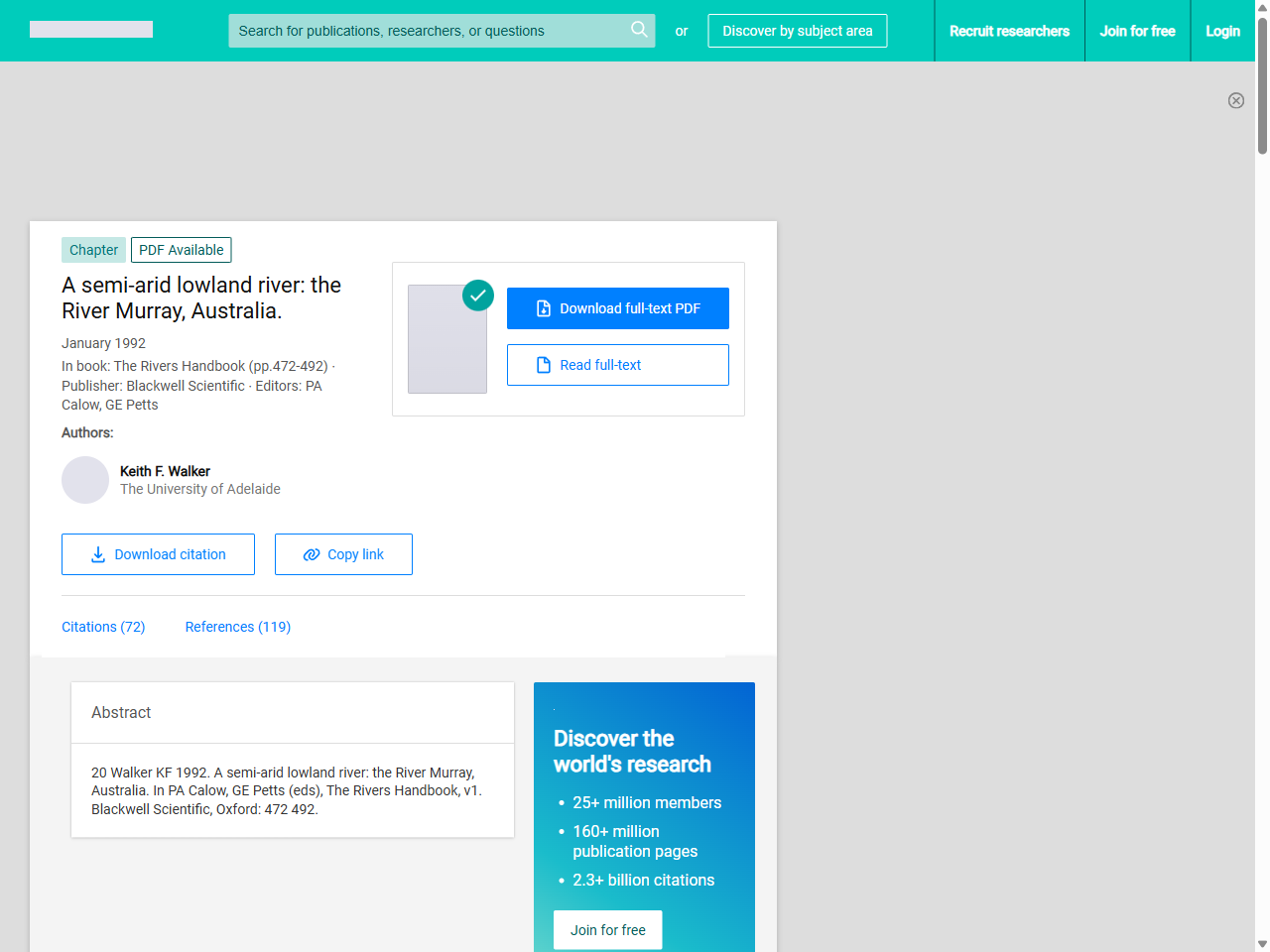
Task: Click the scroll-down arrow on the scrollbar
Action: click(x=1261, y=943)
